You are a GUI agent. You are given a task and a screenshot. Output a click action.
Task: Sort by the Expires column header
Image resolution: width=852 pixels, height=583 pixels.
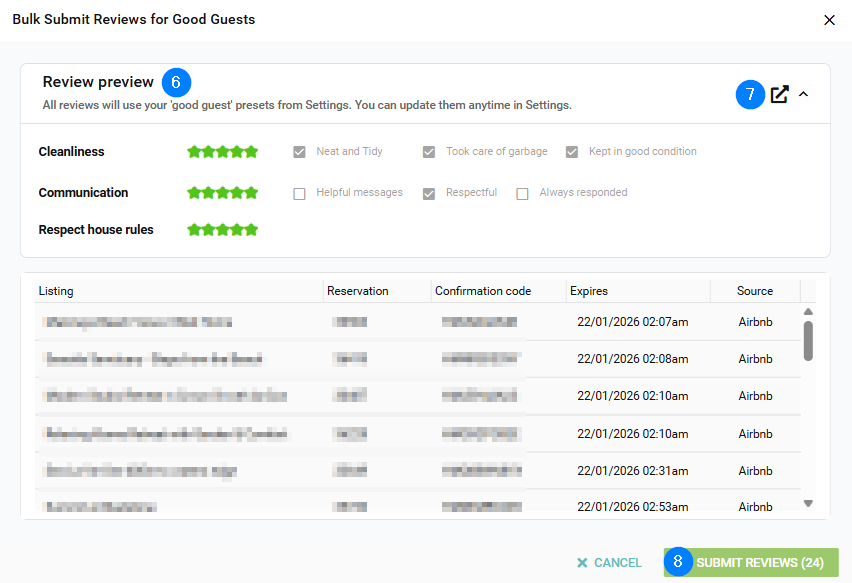(589, 291)
